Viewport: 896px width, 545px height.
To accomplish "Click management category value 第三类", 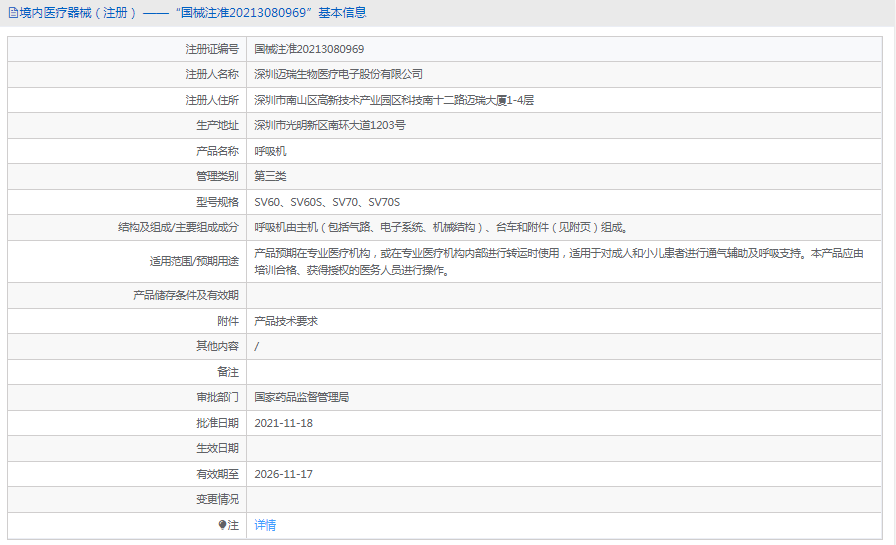I will pos(270,176).
